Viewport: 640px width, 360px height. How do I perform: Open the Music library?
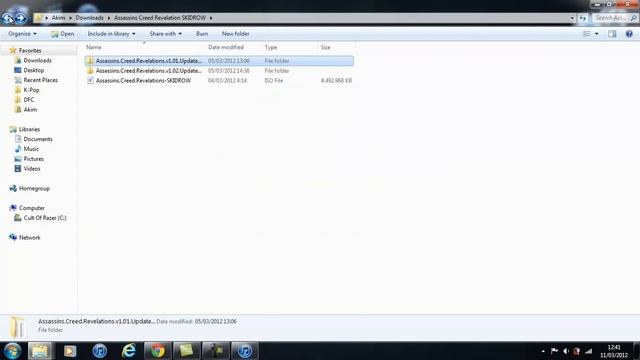pyautogui.click(x=31, y=149)
